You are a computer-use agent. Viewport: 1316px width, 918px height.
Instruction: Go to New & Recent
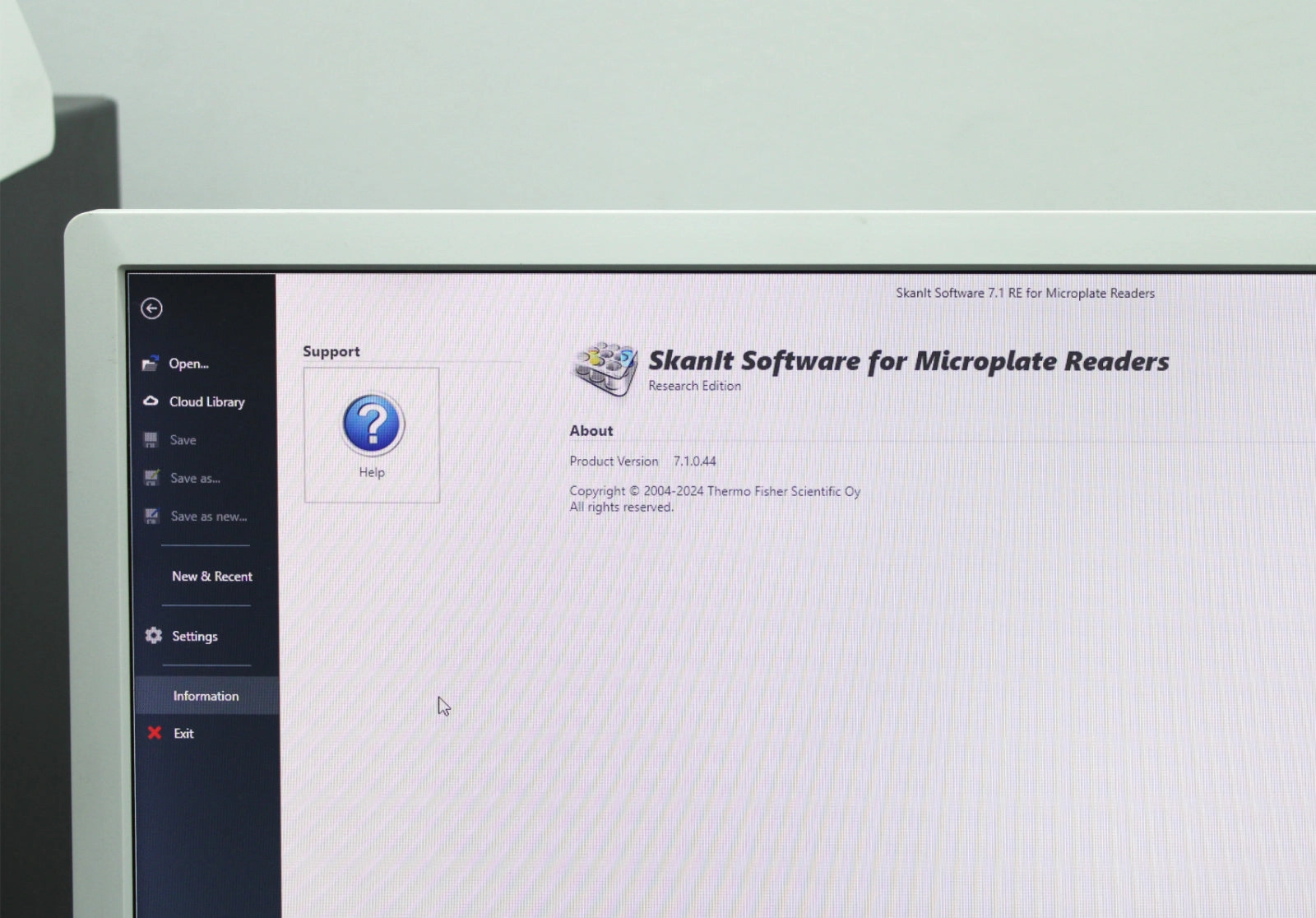212,577
